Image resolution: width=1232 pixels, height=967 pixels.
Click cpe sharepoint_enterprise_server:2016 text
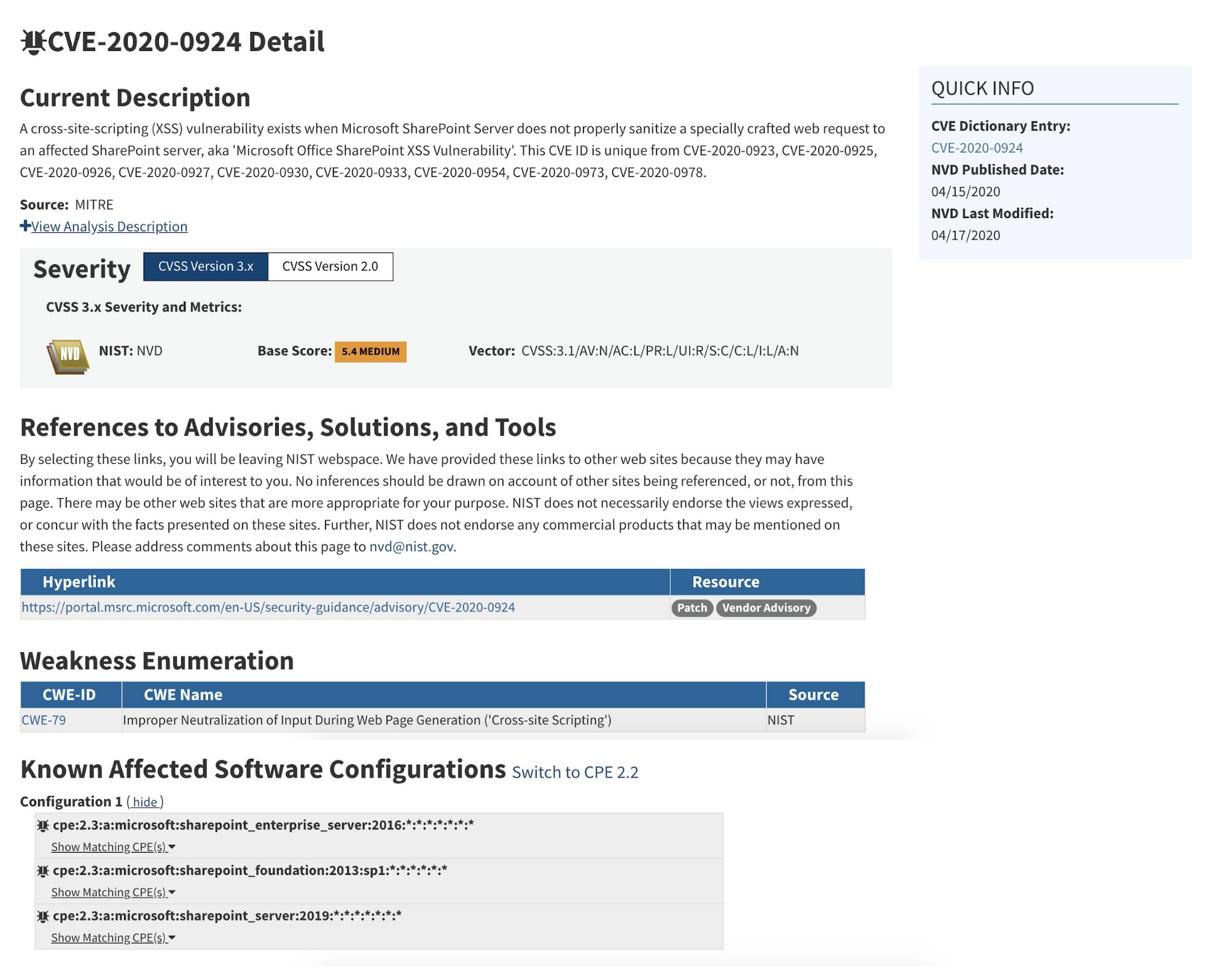(x=263, y=825)
